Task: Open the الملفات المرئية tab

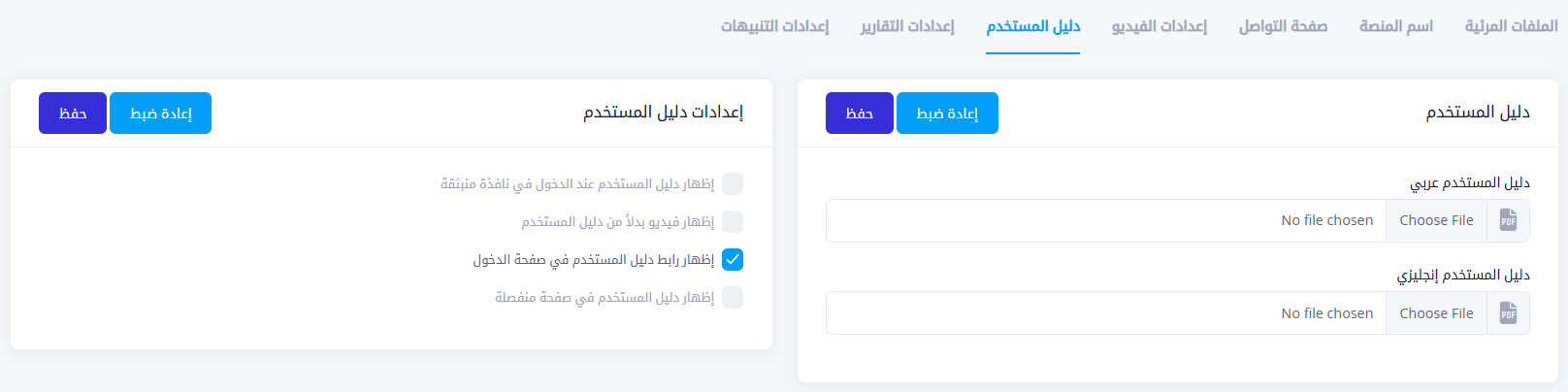Action: coord(1511,26)
